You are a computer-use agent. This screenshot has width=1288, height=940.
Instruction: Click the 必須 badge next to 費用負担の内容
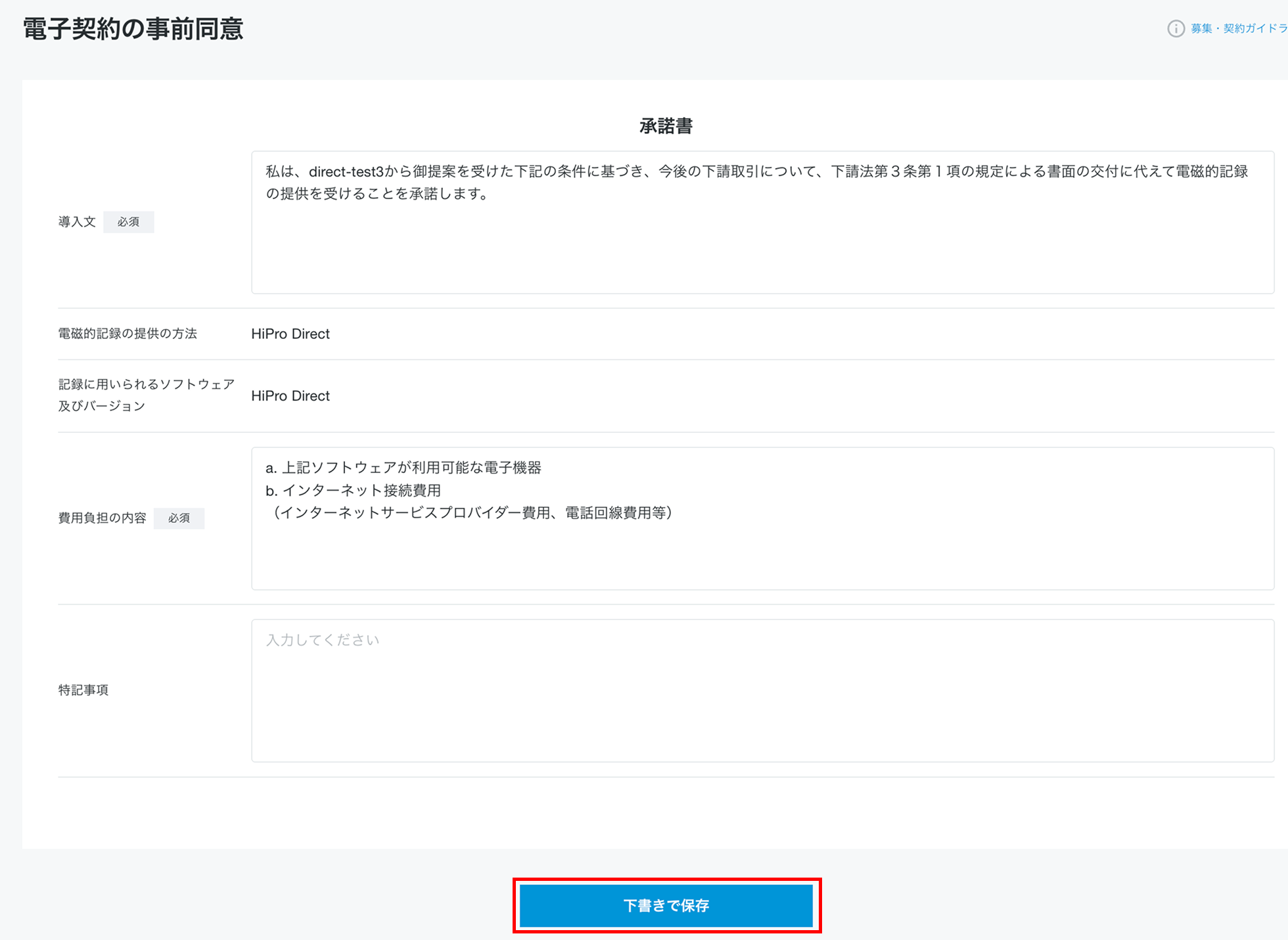click(x=179, y=518)
